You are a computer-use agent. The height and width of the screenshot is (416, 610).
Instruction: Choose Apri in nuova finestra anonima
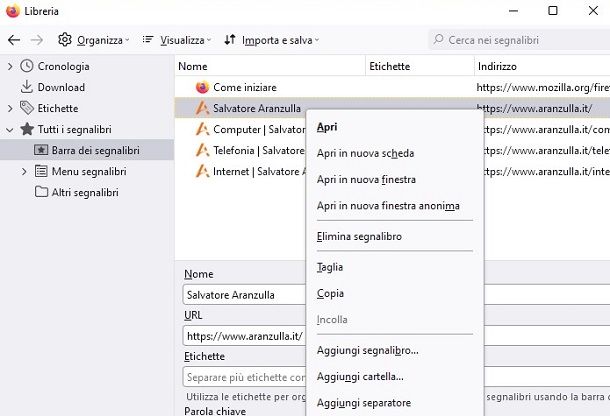click(x=395, y=205)
